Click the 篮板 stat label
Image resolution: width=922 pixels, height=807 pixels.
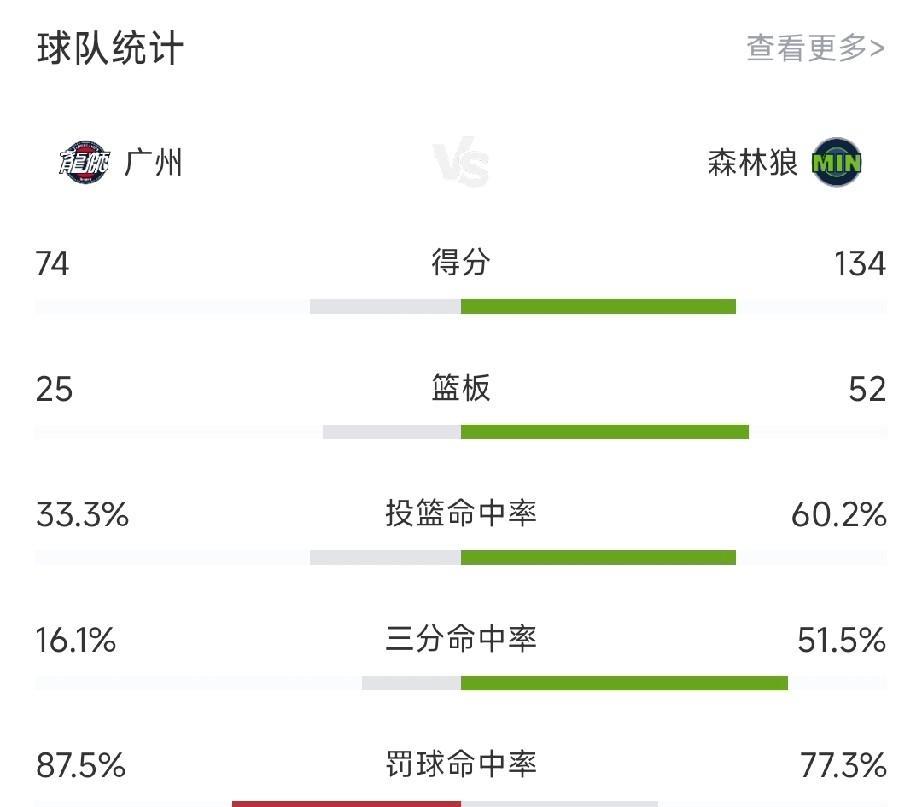[461, 388]
